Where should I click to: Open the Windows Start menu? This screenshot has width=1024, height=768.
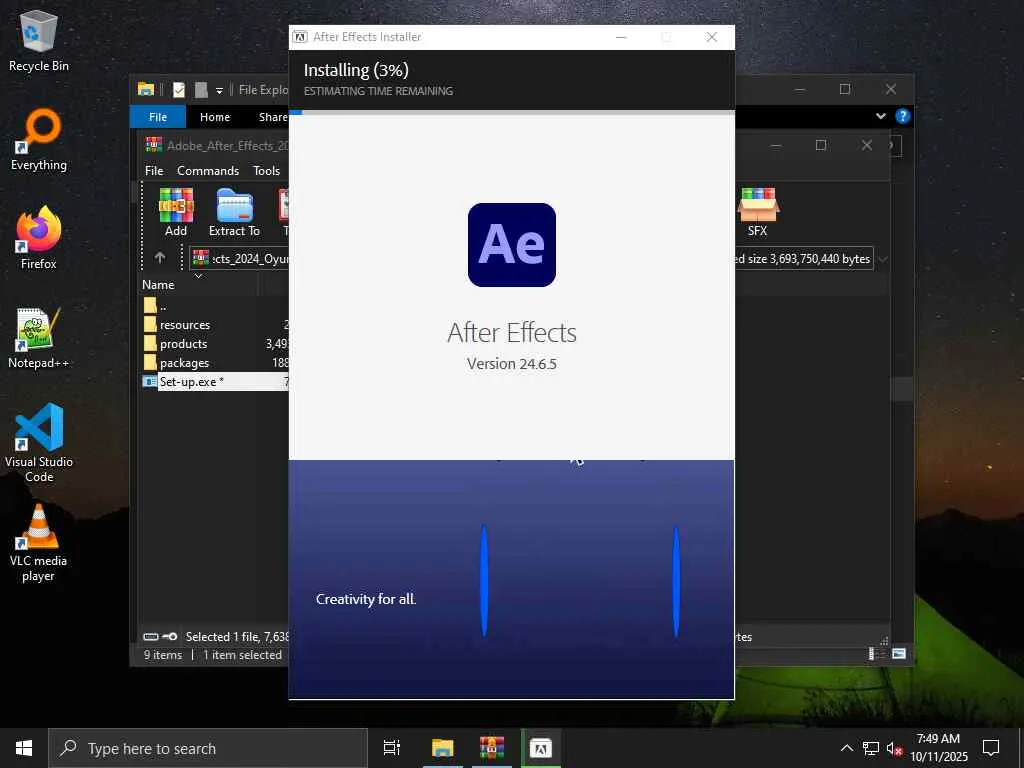click(24, 748)
